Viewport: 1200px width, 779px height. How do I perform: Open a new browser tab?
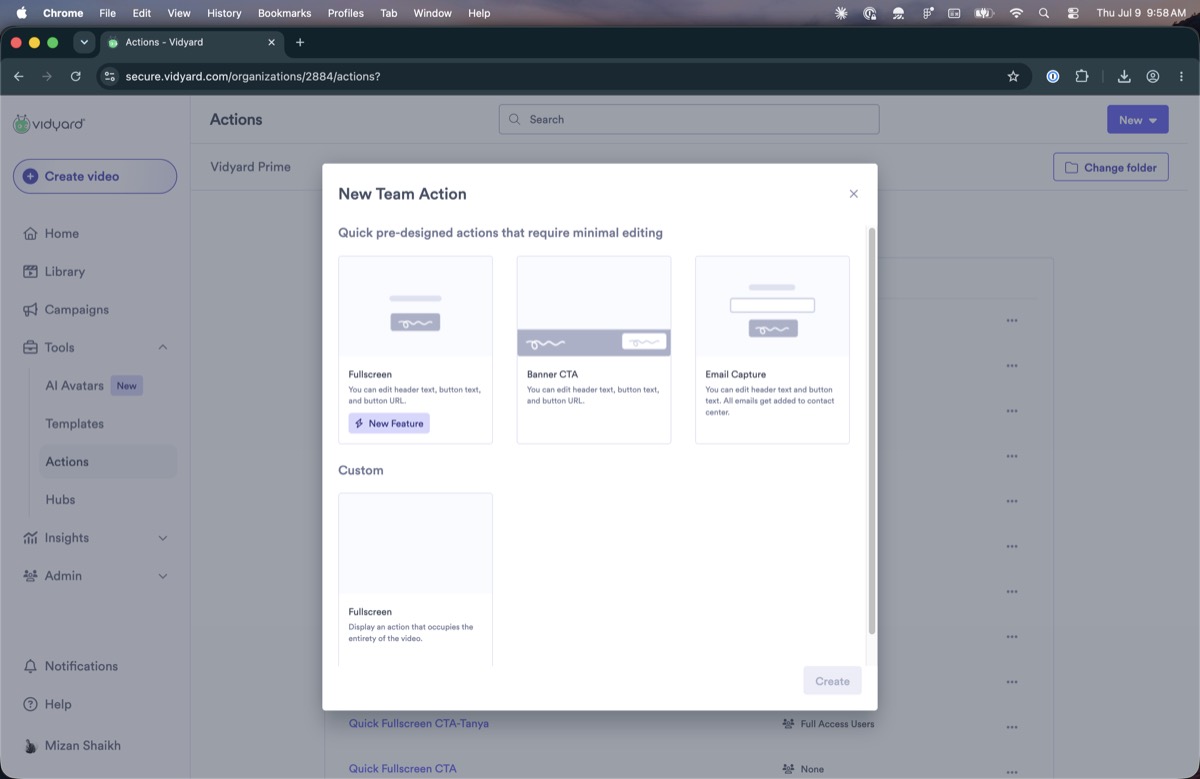coord(300,42)
